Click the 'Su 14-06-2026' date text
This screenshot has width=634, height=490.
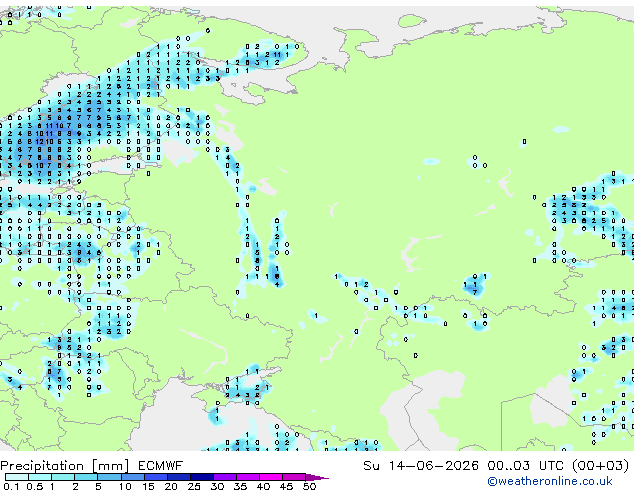[x=421, y=466]
